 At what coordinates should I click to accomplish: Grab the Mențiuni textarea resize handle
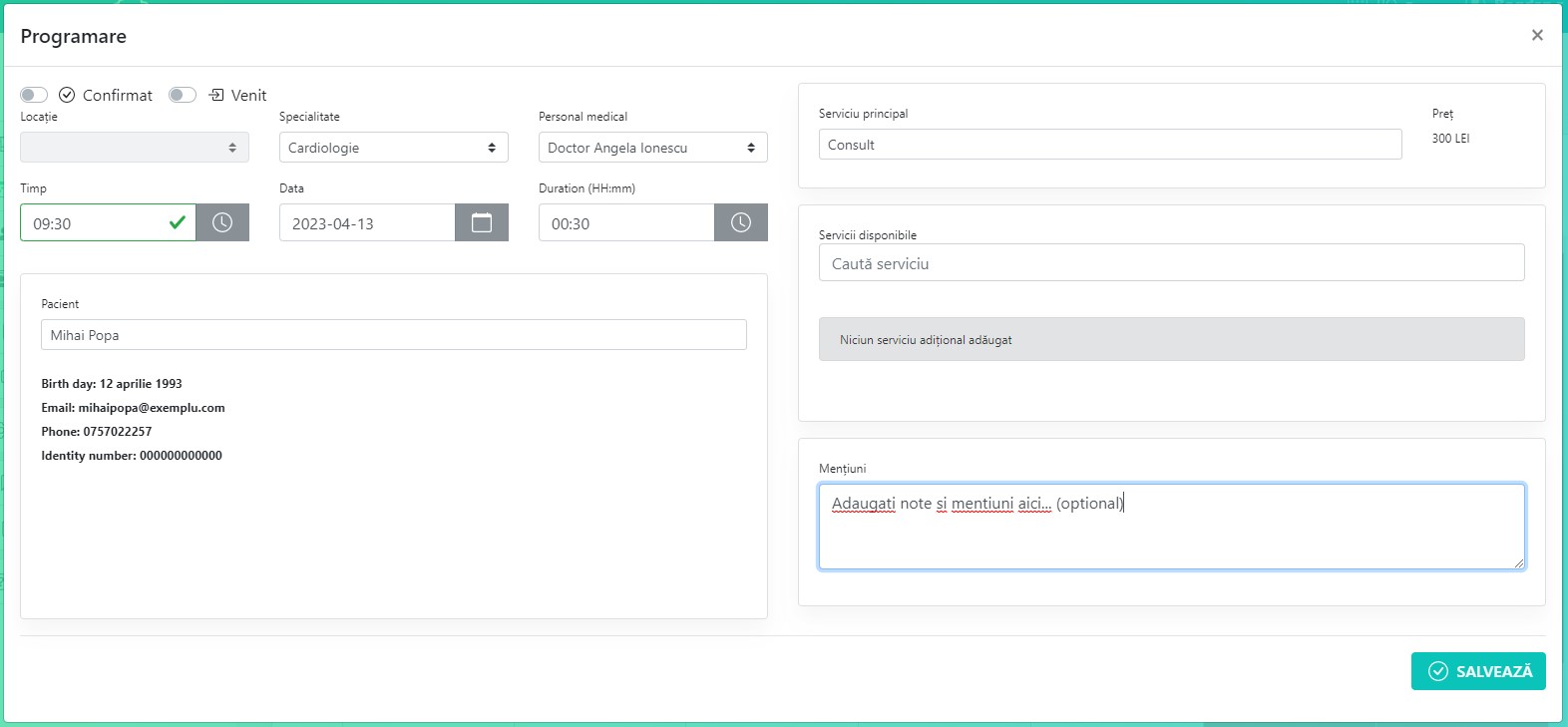pos(1518,563)
